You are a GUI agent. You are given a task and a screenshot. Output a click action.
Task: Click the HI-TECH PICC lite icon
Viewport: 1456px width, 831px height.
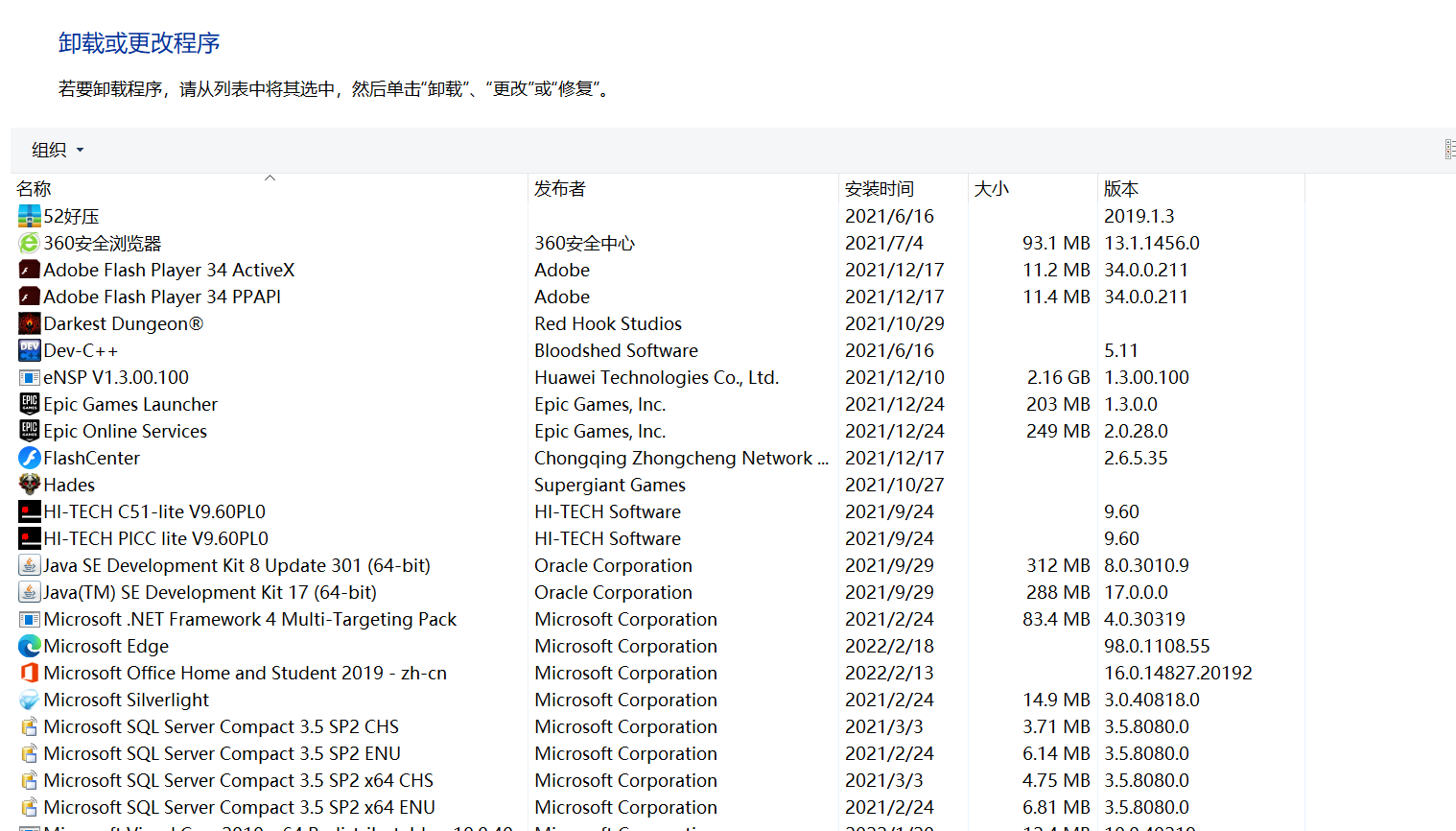(x=30, y=538)
